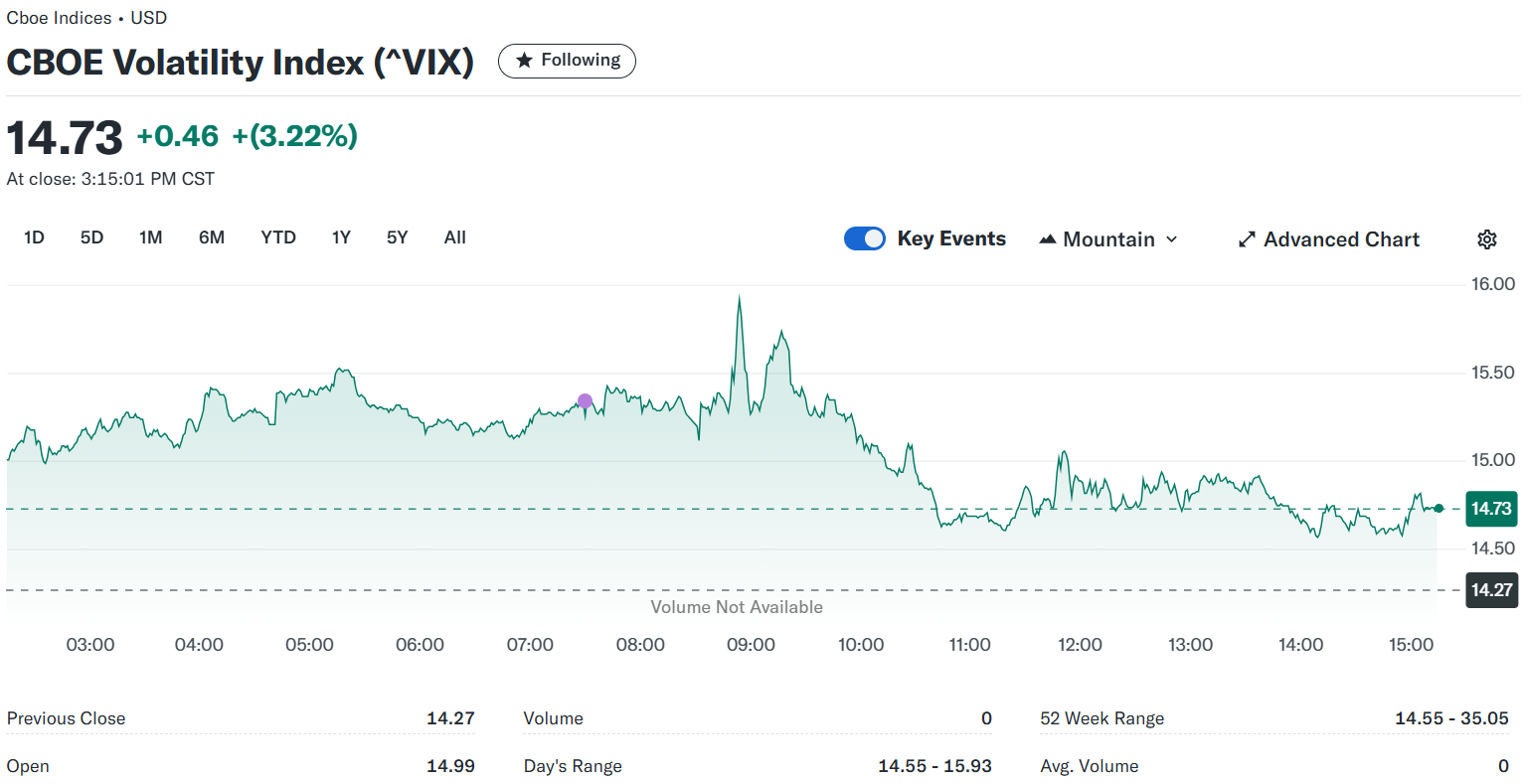Click the +0.46 change value

(177, 136)
